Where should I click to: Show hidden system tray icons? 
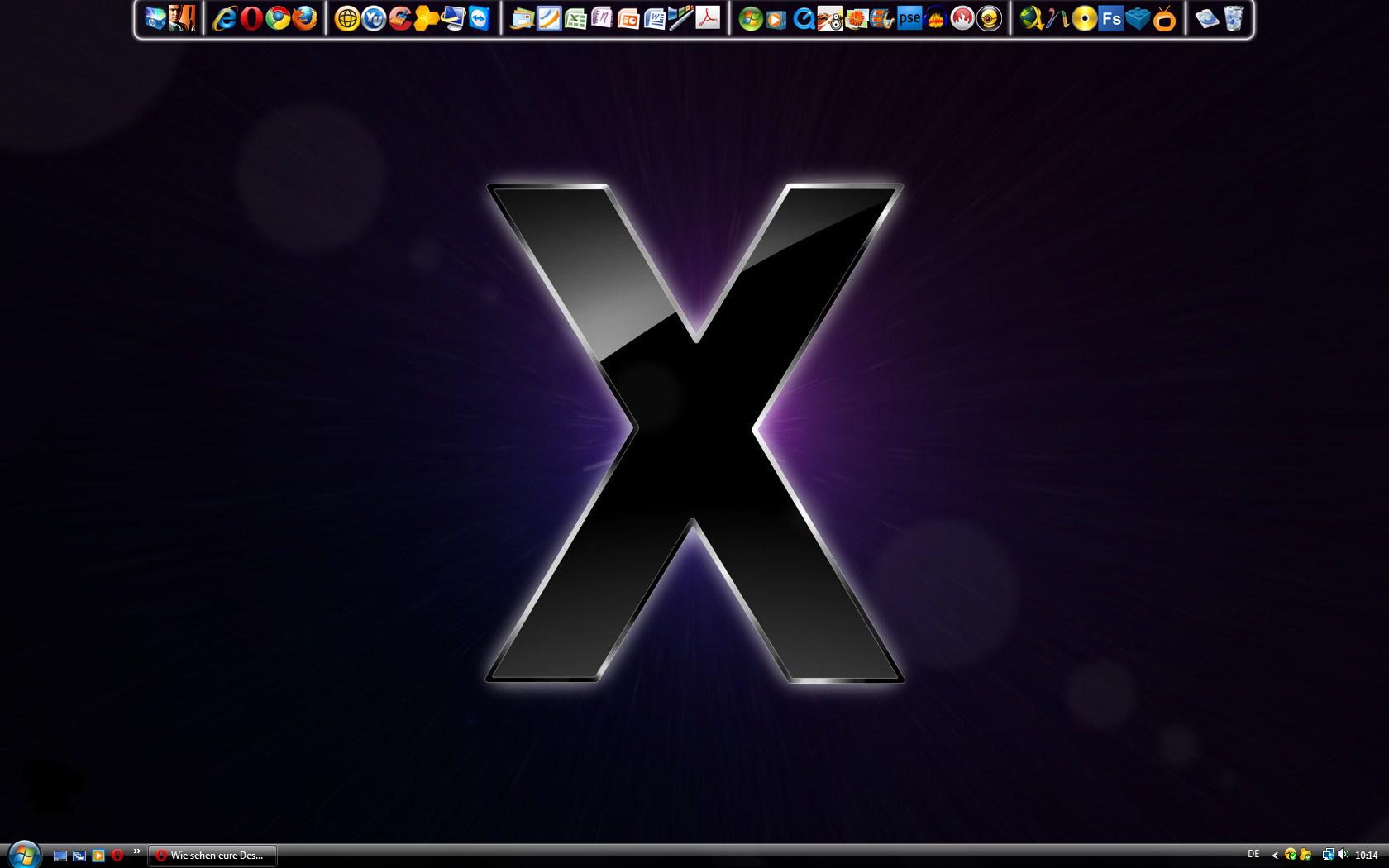(1275, 856)
